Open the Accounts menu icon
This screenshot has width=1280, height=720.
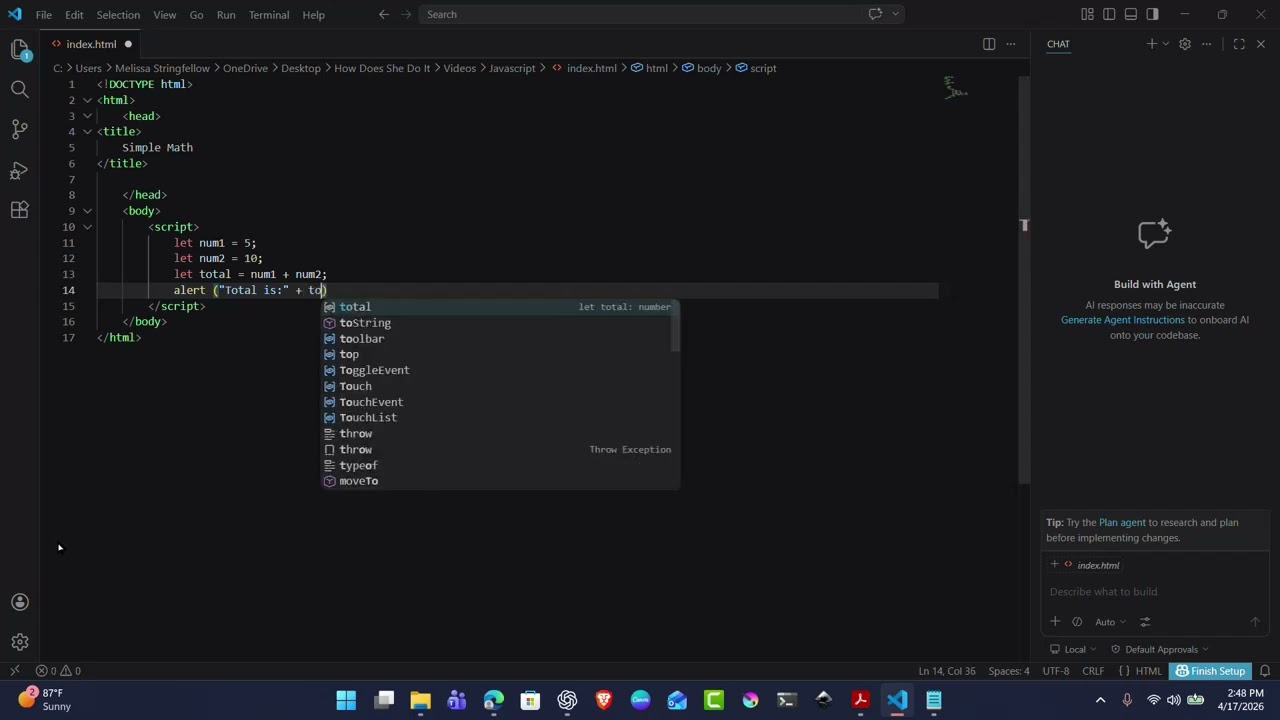tap(20, 602)
